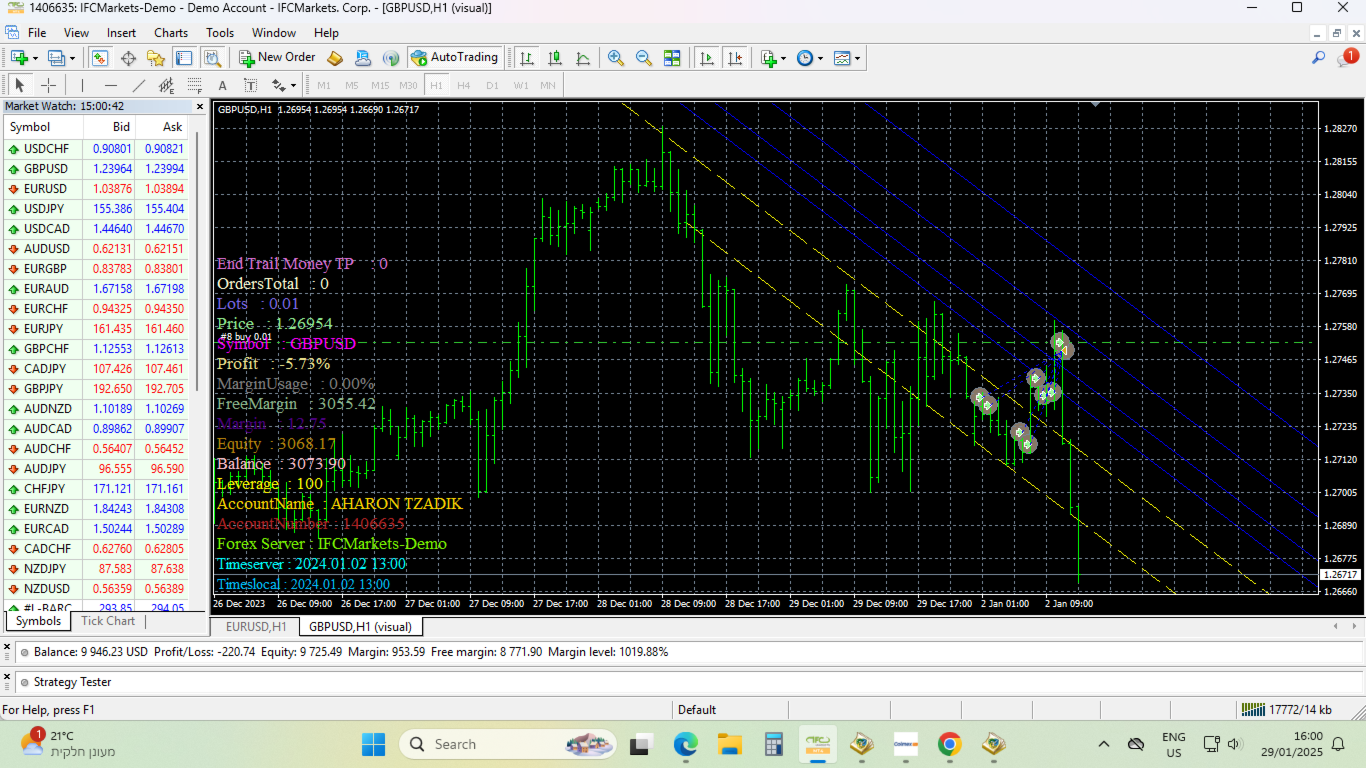Image resolution: width=1366 pixels, height=768 pixels.
Task: Select the horizontal line drawing tool
Action: [111, 85]
